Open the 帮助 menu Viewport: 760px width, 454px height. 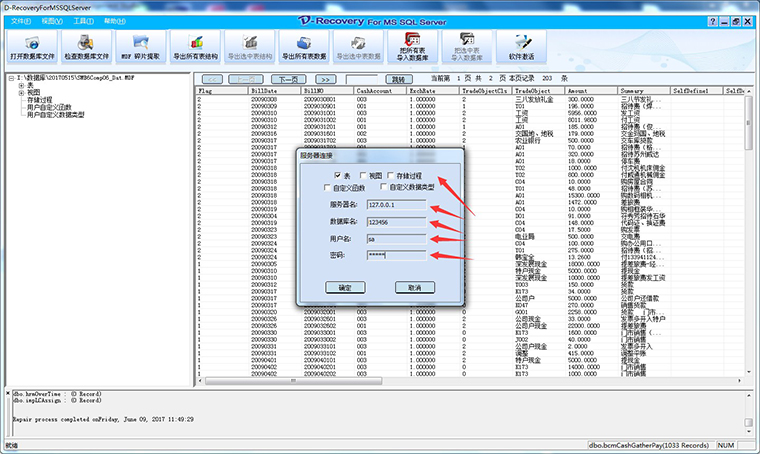click(115, 21)
